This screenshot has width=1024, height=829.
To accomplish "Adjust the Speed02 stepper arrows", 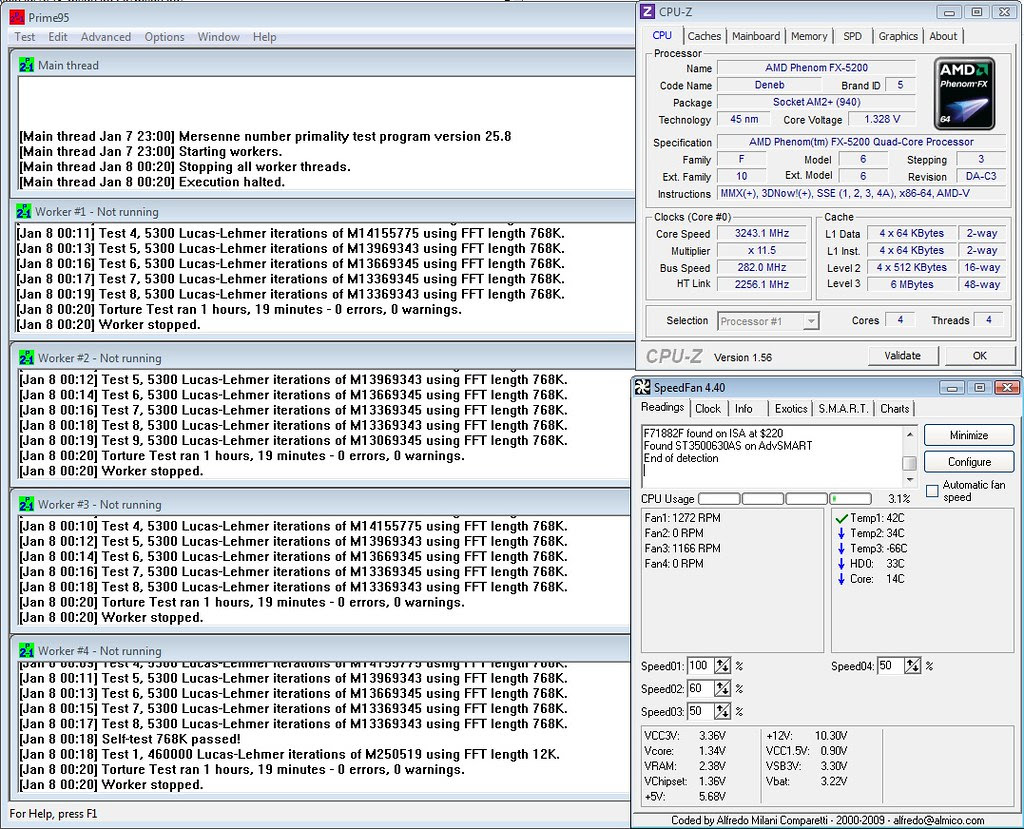I will click(x=722, y=689).
